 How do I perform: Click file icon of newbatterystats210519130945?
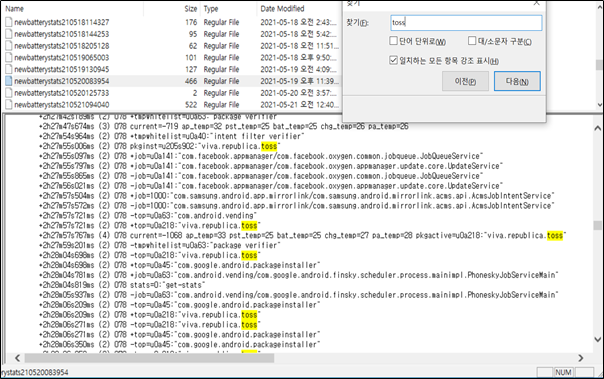pyautogui.click(x=9, y=69)
